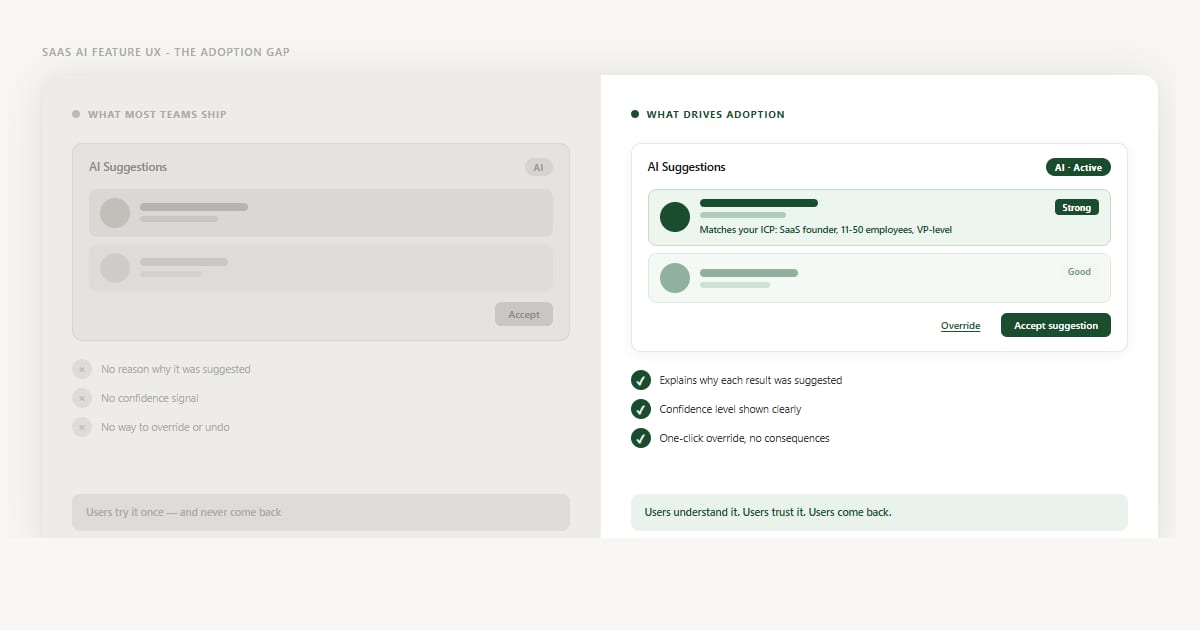Click the Accept suggestion button
Image resolution: width=1200 pixels, height=630 pixels.
(1056, 325)
